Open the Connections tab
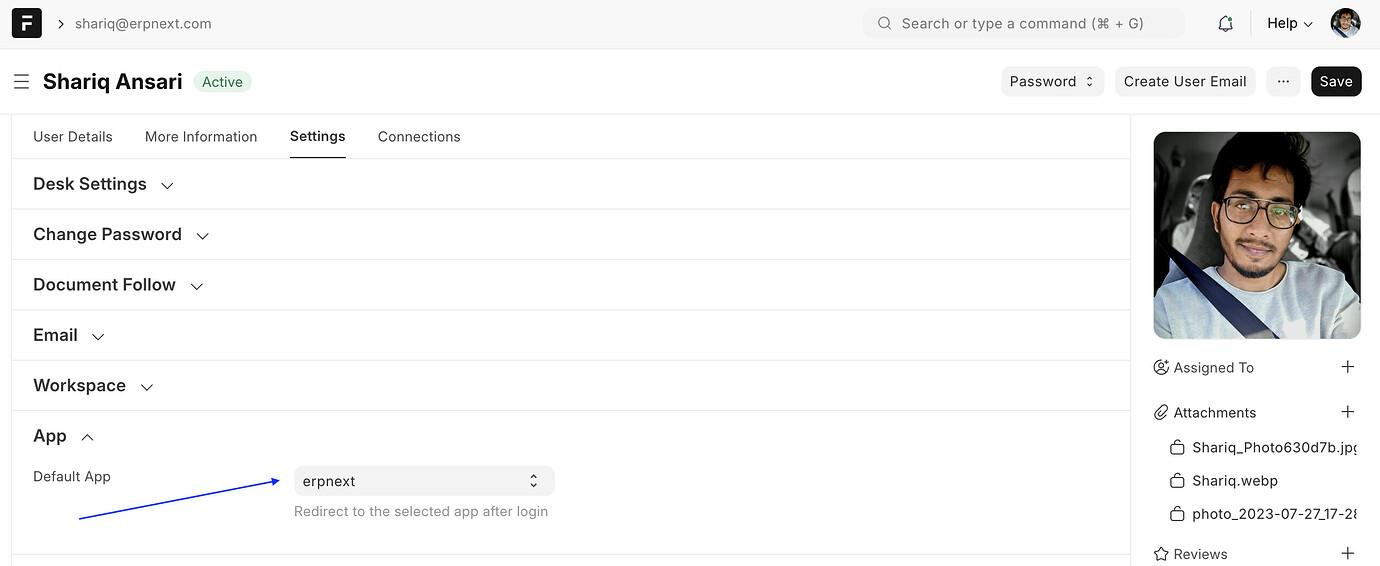 pyautogui.click(x=419, y=137)
